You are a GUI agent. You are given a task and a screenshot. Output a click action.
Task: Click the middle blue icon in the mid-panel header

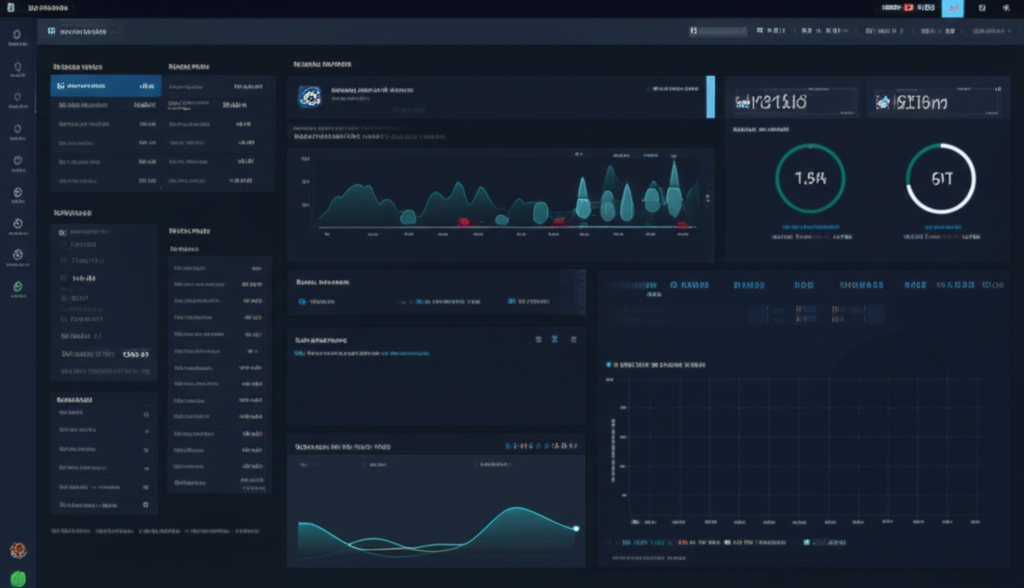coord(556,340)
